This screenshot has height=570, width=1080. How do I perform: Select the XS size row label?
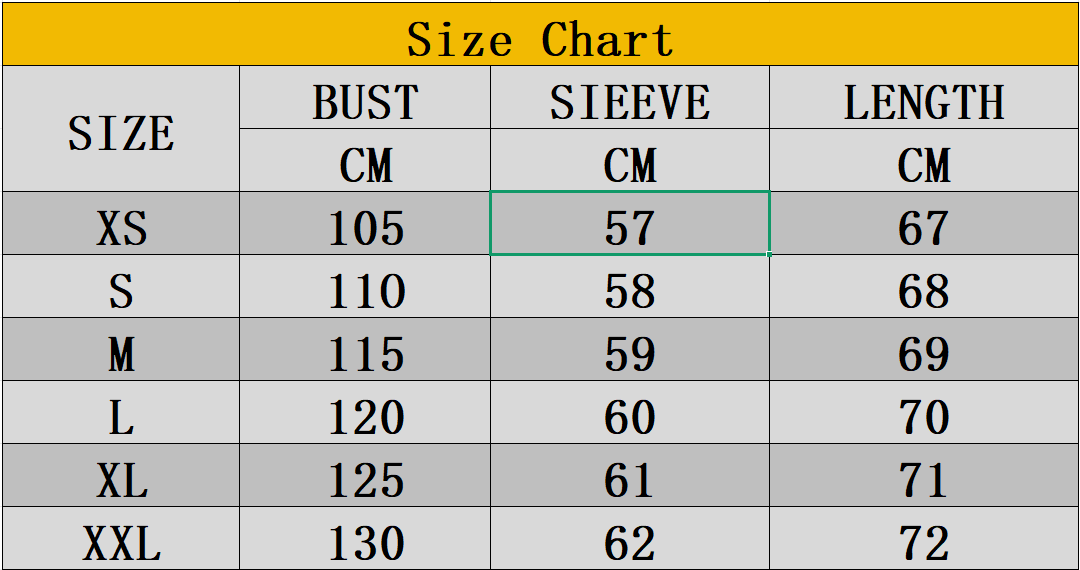(x=120, y=225)
